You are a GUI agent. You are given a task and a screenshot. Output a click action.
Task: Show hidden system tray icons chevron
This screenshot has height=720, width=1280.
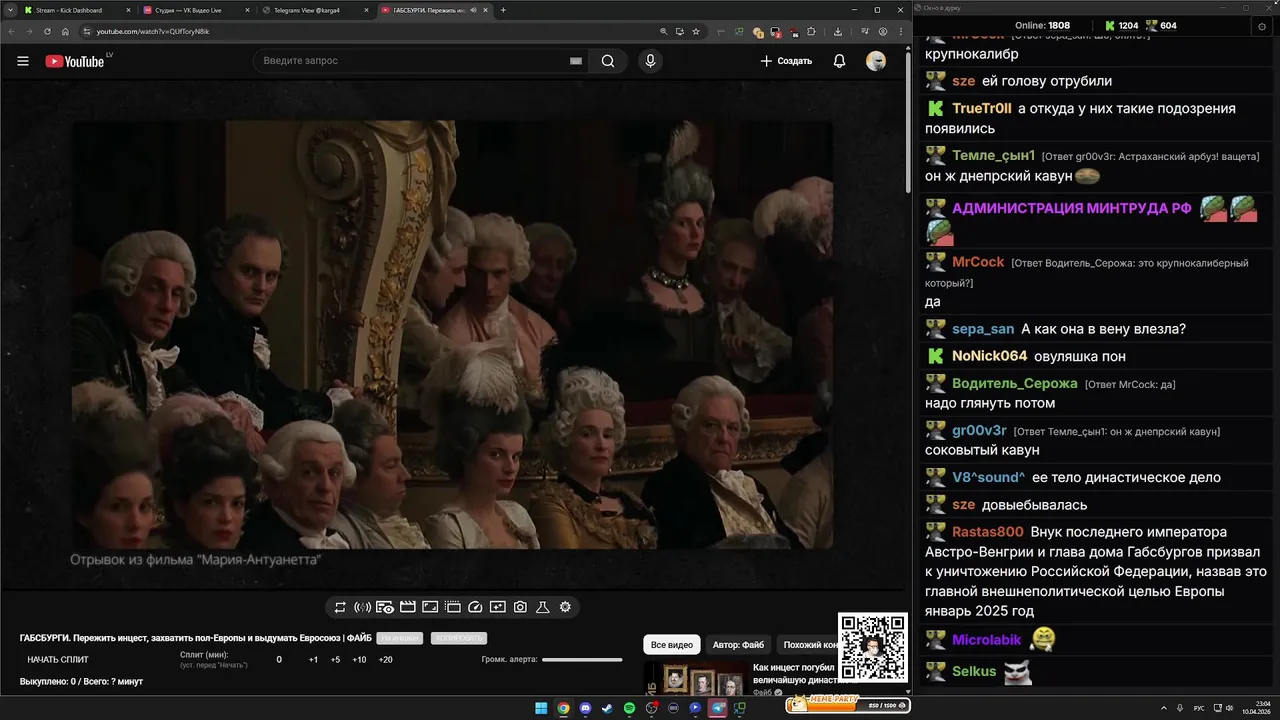pyautogui.click(x=1164, y=708)
